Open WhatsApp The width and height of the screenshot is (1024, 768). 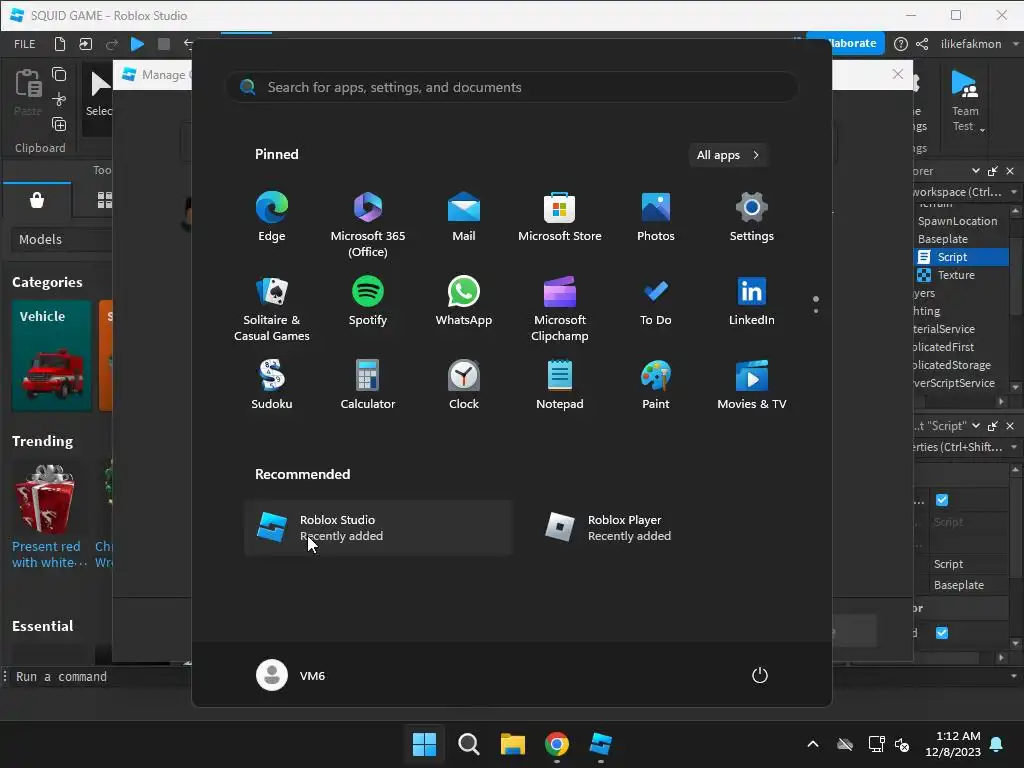[464, 300]
